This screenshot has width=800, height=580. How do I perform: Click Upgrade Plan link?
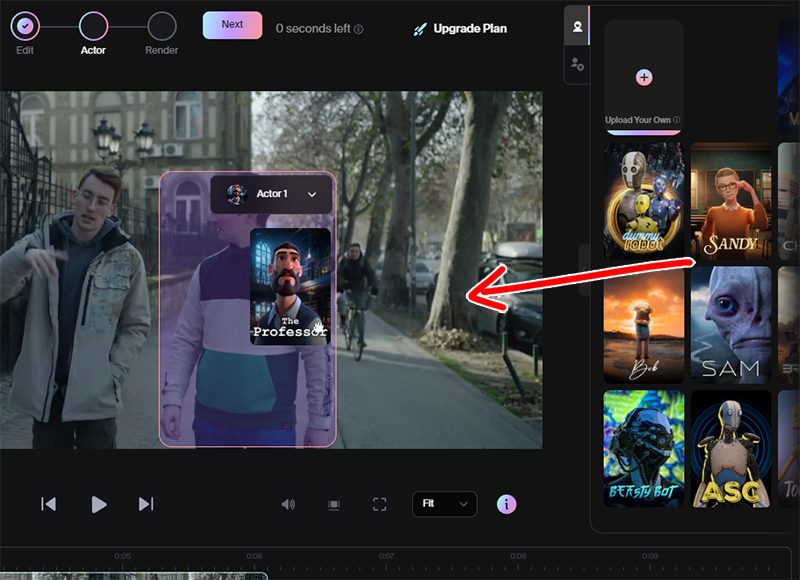pos(460,29)
